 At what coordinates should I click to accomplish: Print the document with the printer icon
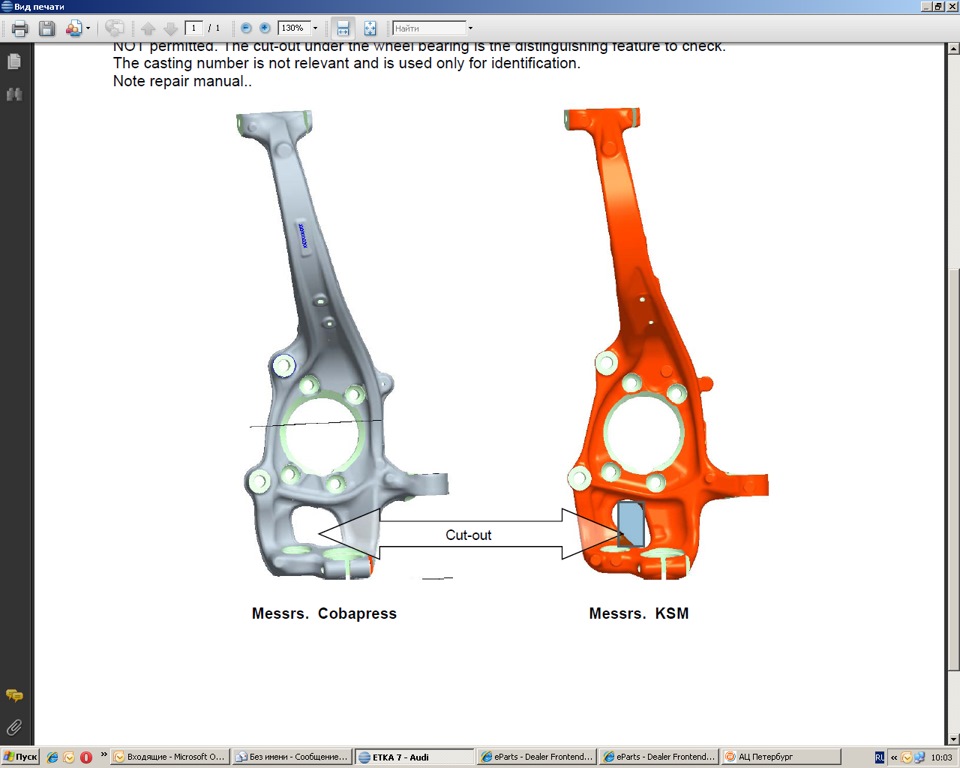coord(20,28)
